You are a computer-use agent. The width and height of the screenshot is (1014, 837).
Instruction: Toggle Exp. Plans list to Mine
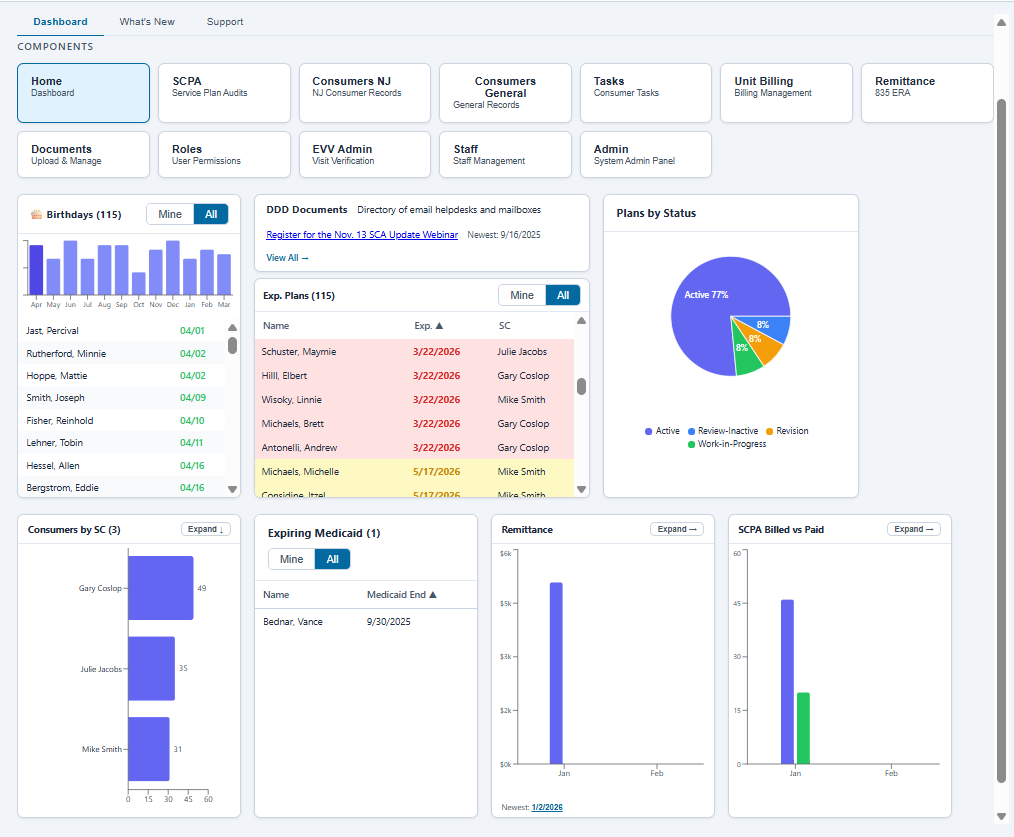[521, 294]
